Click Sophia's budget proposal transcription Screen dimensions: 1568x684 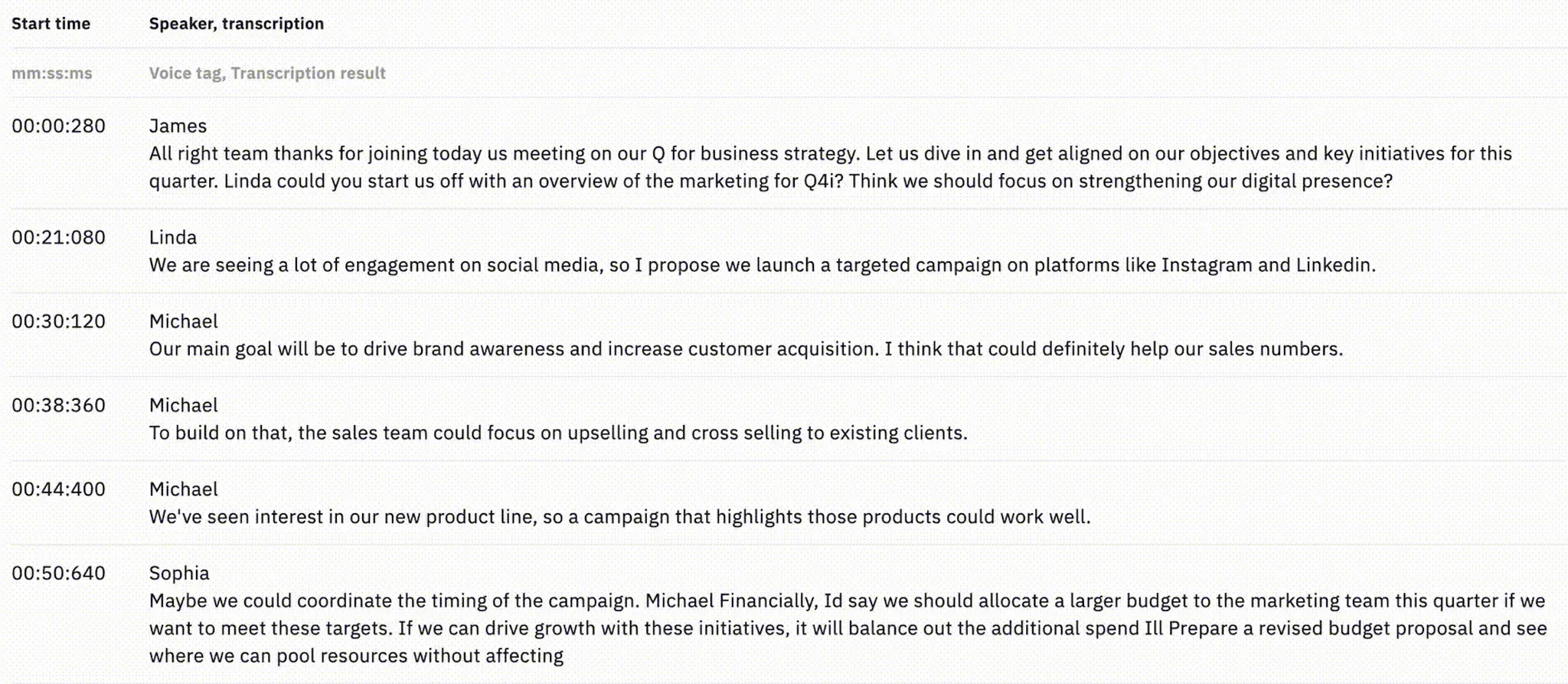[847, 628]
